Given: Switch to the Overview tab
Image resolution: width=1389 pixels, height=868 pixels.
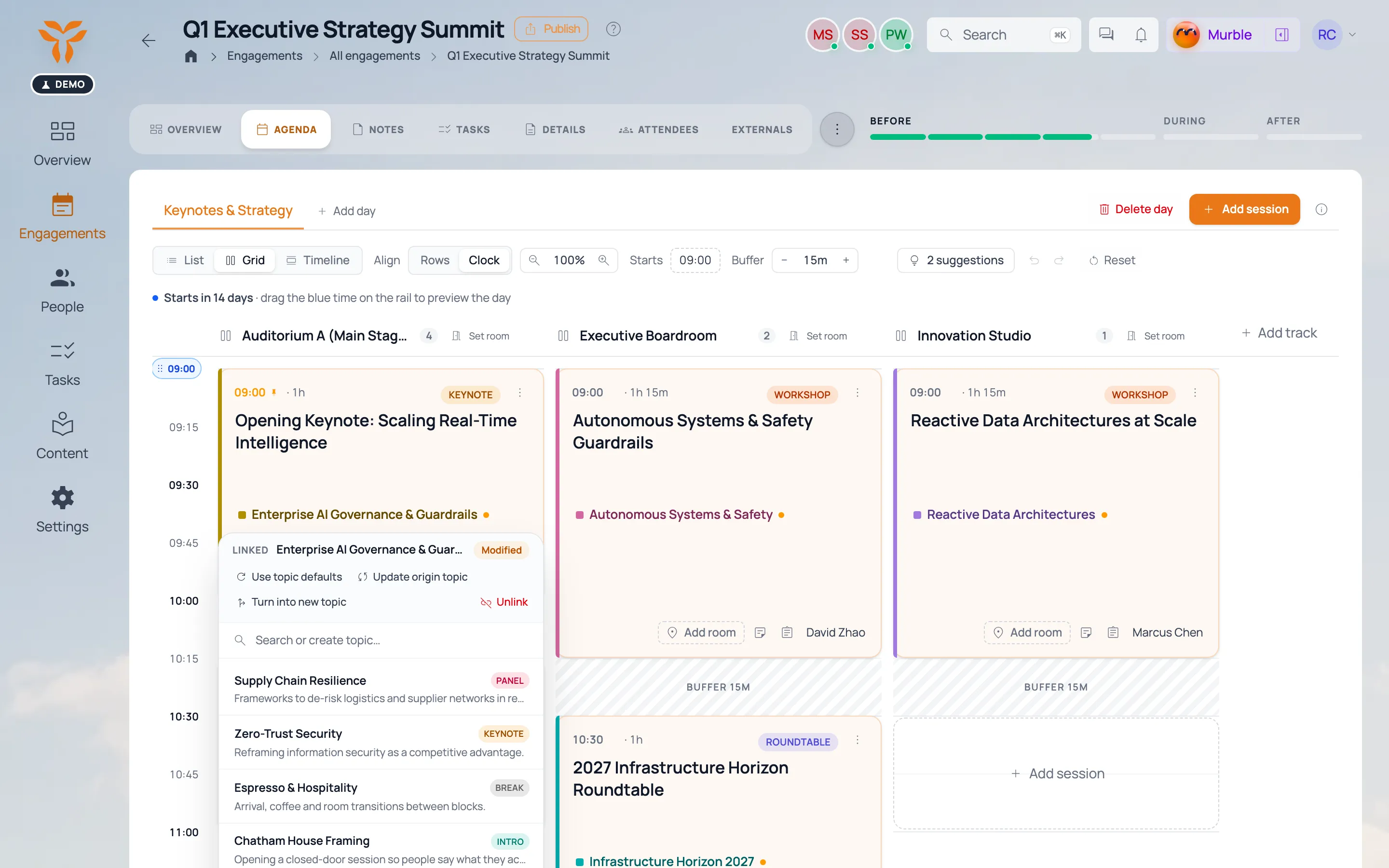Looking at the screenshot, I should tap(185, 129).
